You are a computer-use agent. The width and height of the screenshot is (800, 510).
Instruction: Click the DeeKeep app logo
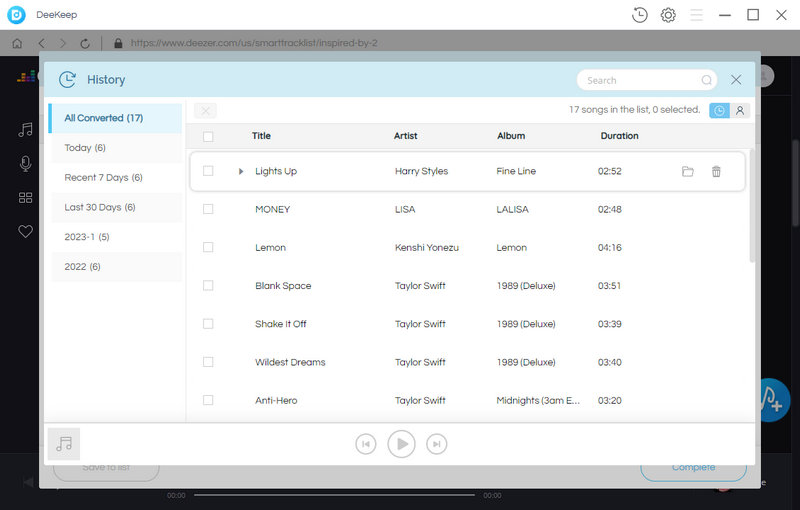pos(16,15)
